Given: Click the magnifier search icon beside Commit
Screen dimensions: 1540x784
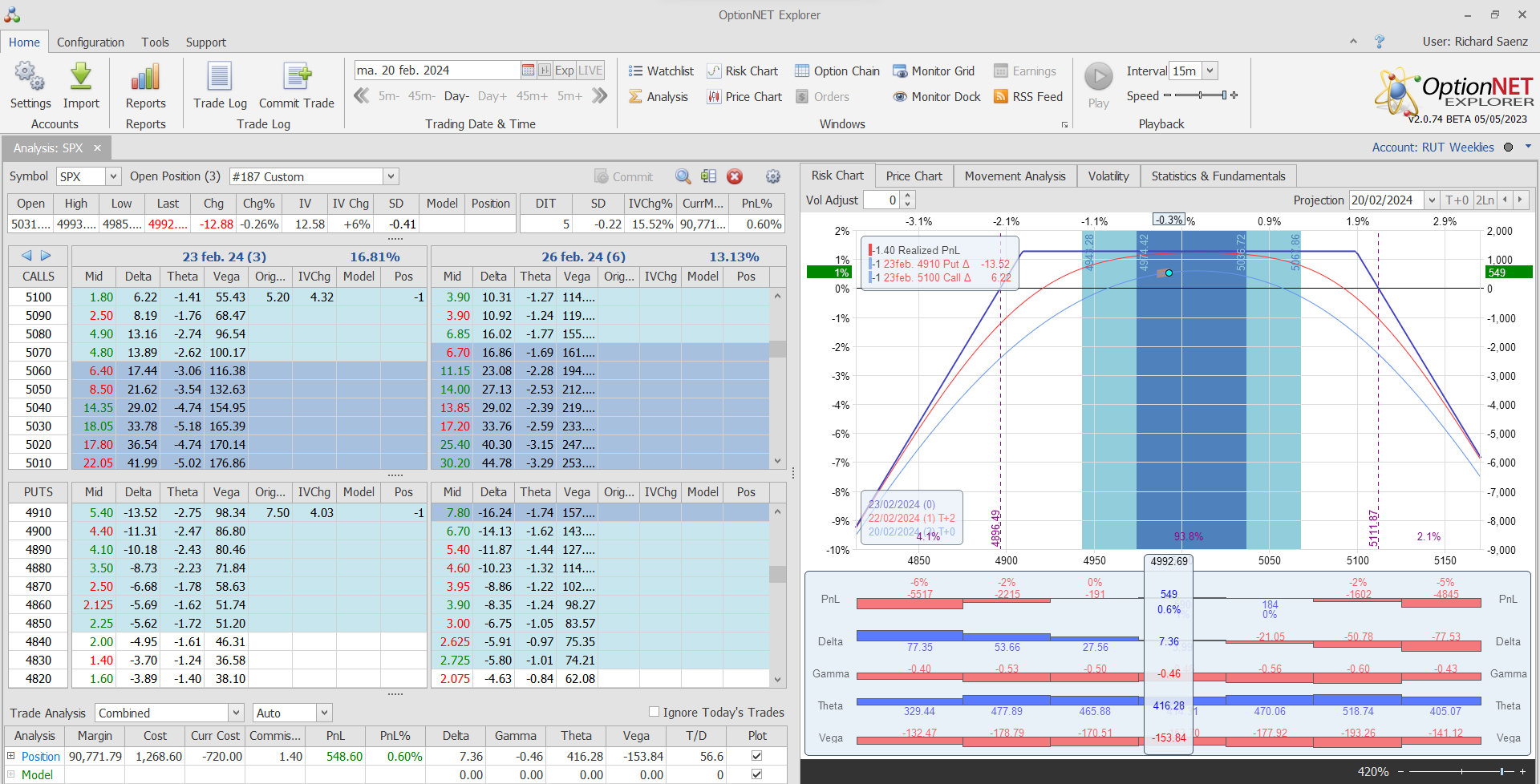Looking at the screenshot, I should click(683, 177).
